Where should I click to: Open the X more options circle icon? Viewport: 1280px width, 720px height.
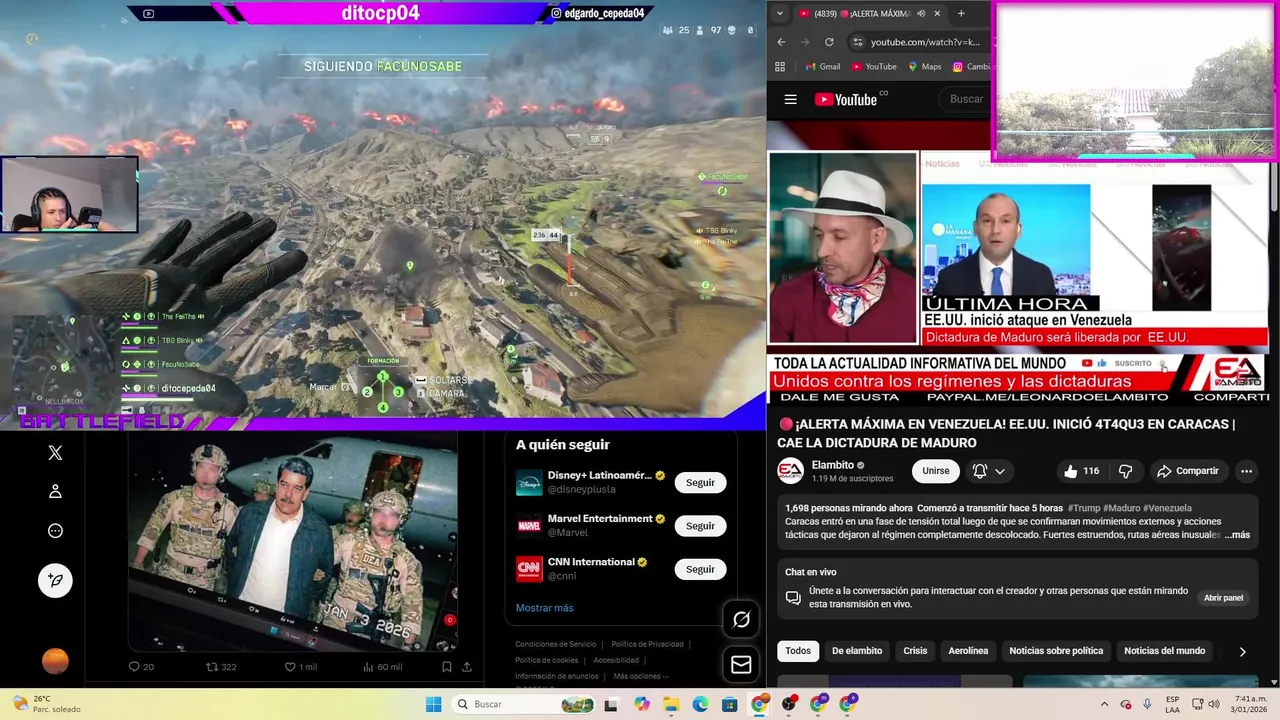coord(55,531)
